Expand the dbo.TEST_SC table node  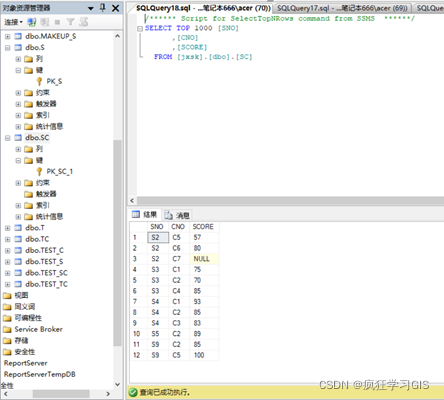click(8, 273)
